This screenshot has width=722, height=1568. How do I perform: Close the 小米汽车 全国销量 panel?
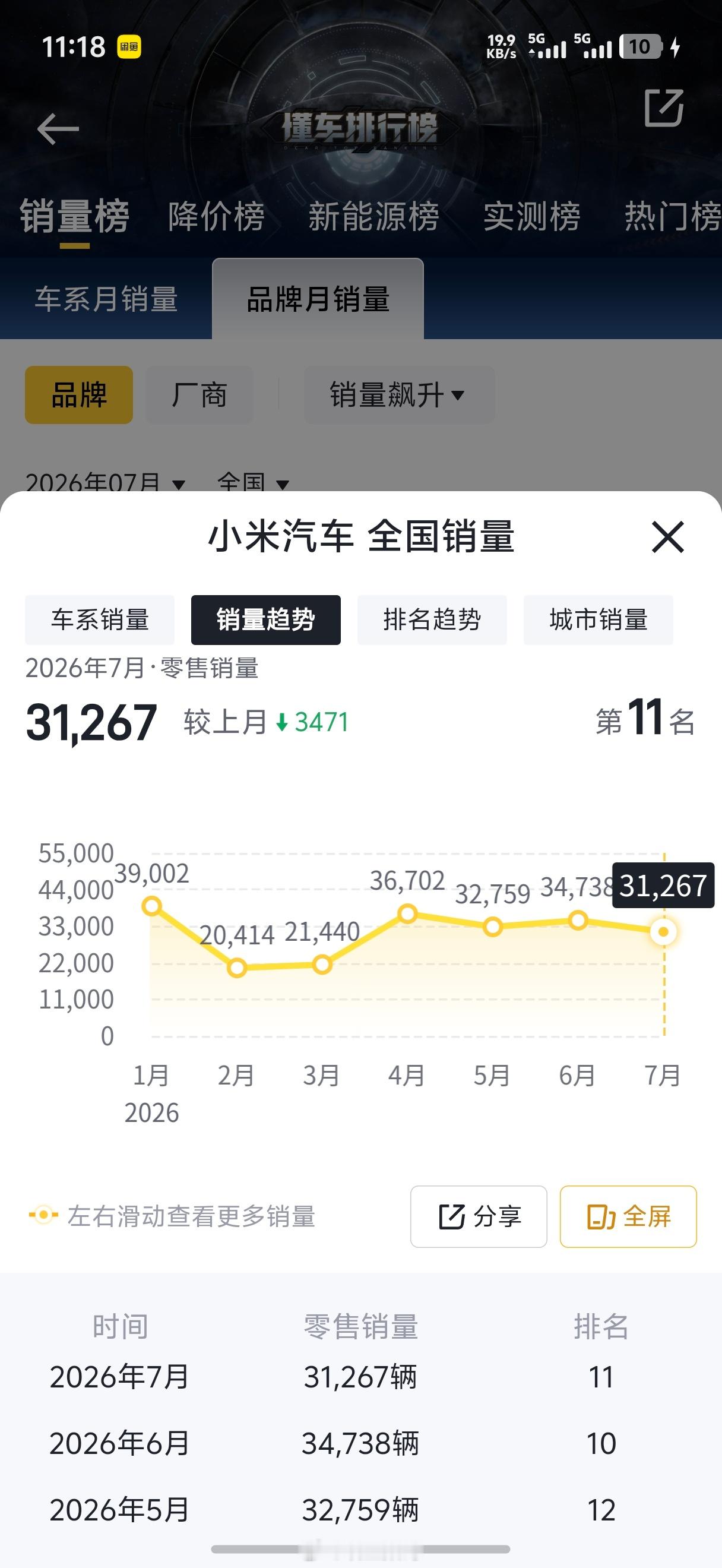pyautogui.click(x=668, y=537)
